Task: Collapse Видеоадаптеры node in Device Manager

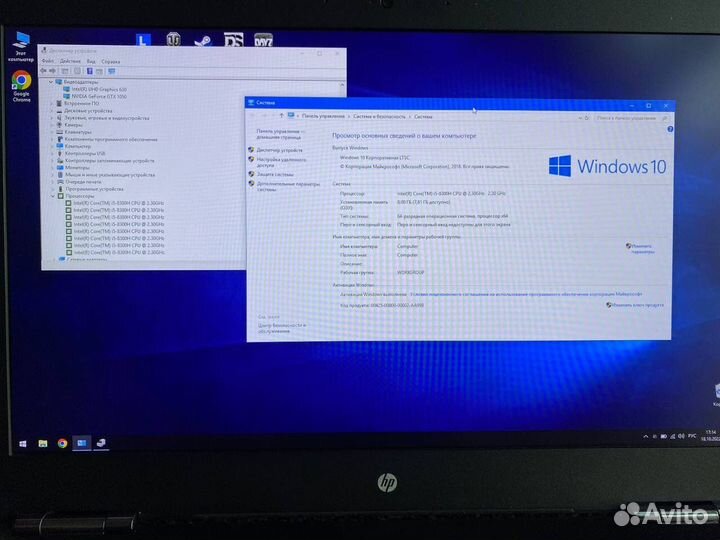Action: pos(51,82)
